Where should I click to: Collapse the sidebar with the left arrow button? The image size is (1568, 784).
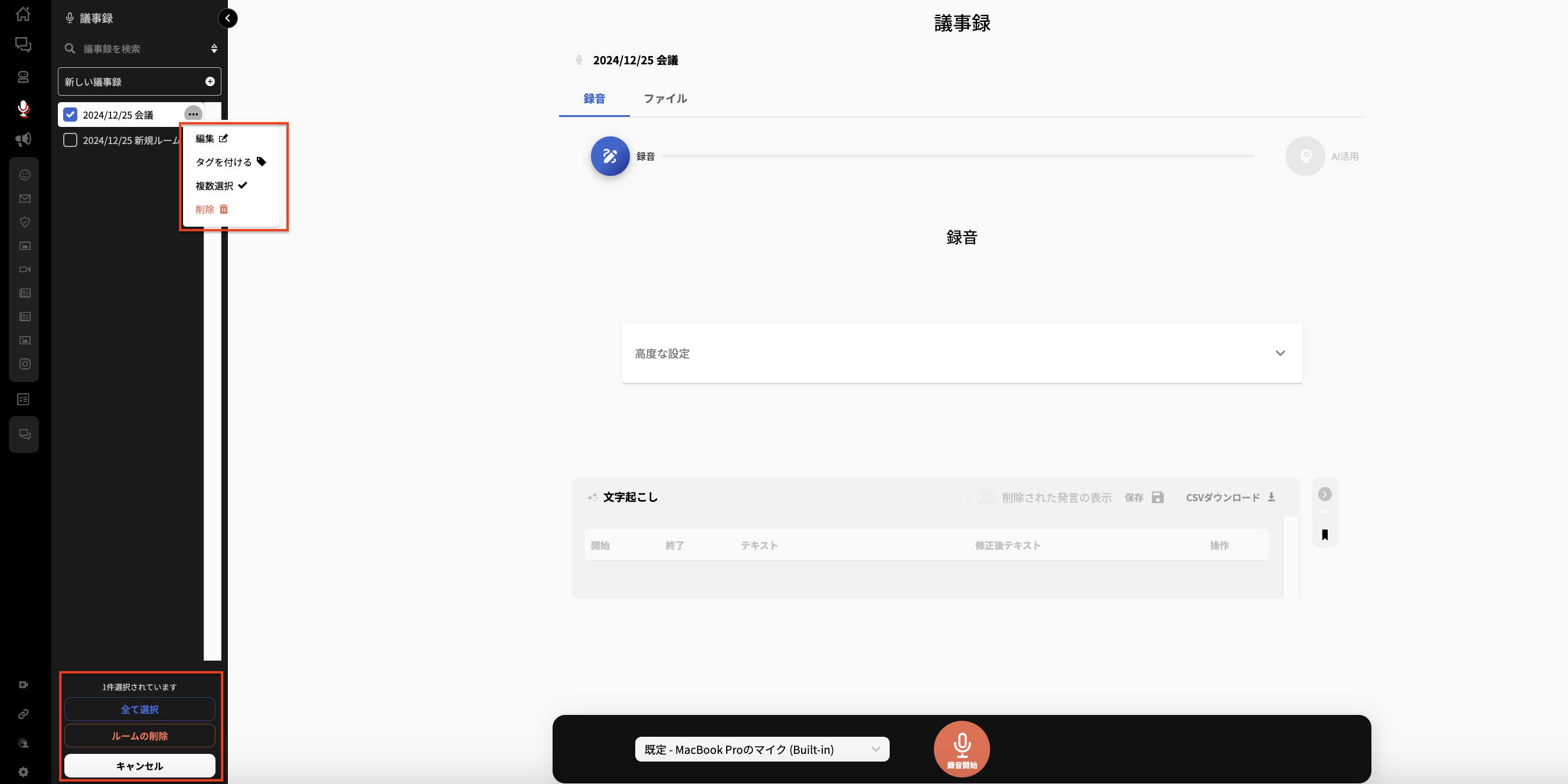click(x=228, y=18)
